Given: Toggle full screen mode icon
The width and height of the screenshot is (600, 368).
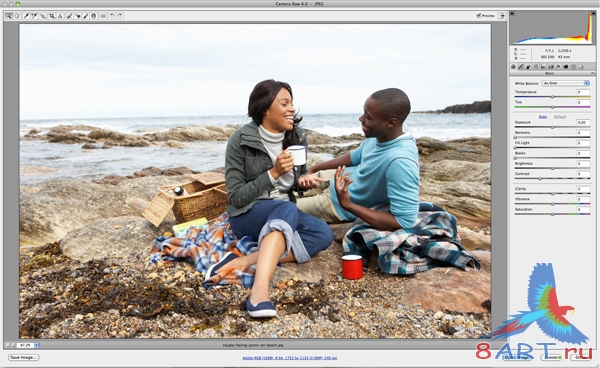Looking at the screenshot, I should click(x=501, y=16).
